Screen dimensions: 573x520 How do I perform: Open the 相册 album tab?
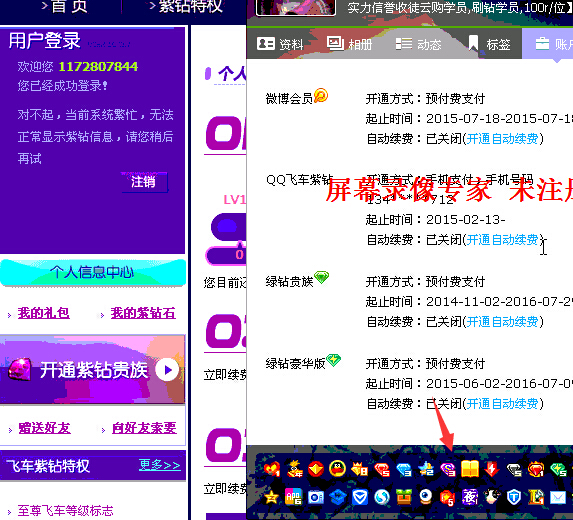click(349, 44)
